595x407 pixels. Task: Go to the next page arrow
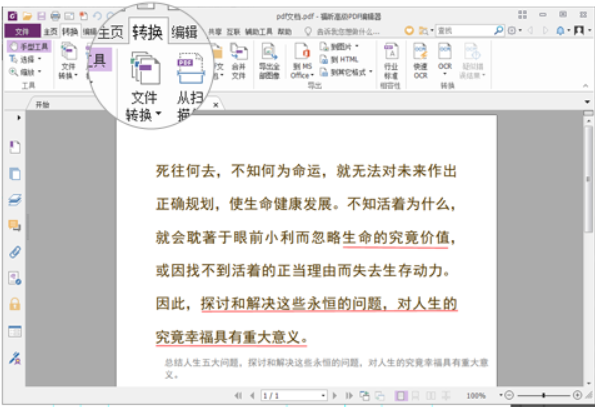coord(335,396)
